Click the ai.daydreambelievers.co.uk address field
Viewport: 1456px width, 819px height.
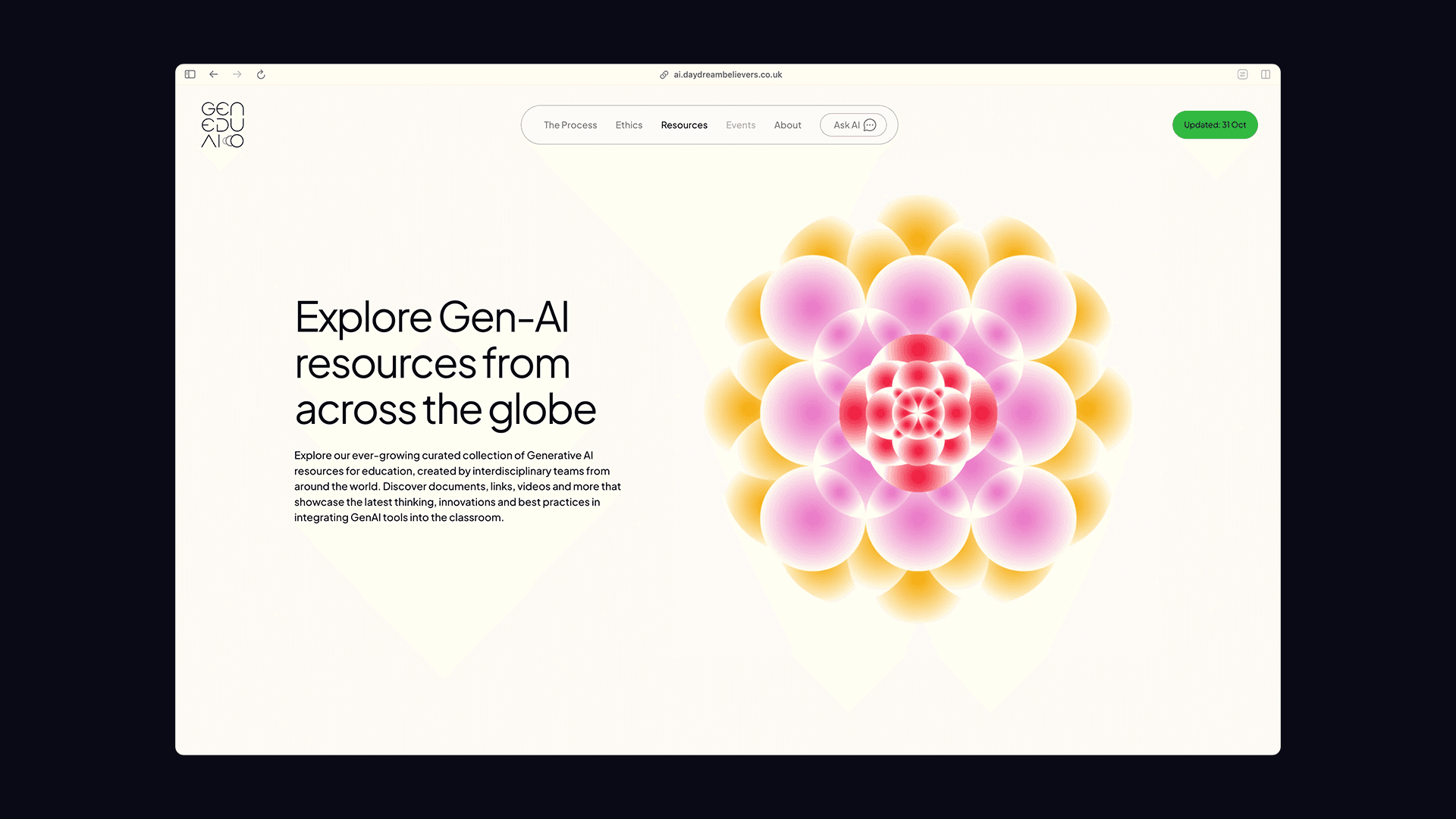pyautogui.click(x=727, y=74)
